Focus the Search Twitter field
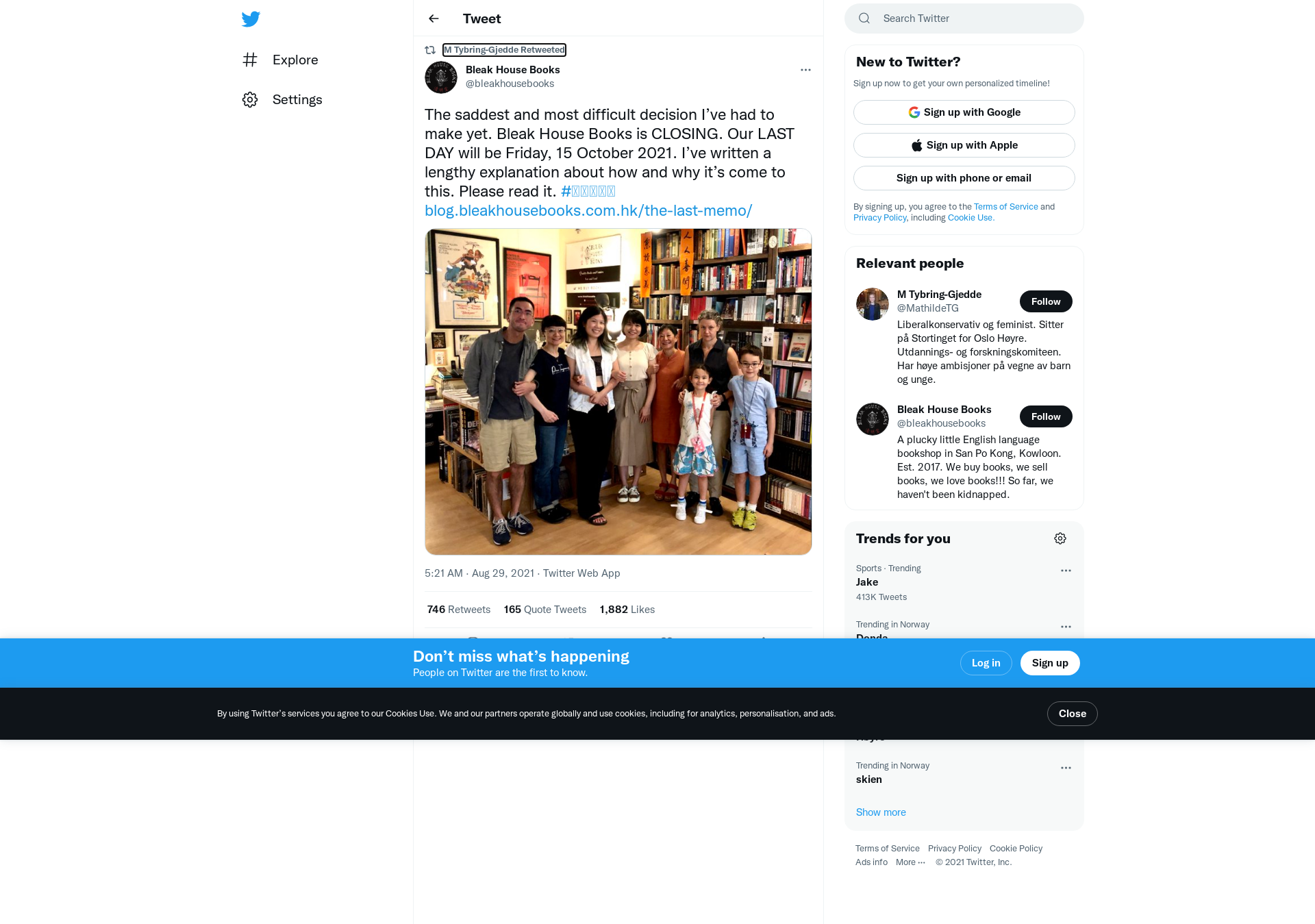1315x924 pixels. (x=964, y=18)
